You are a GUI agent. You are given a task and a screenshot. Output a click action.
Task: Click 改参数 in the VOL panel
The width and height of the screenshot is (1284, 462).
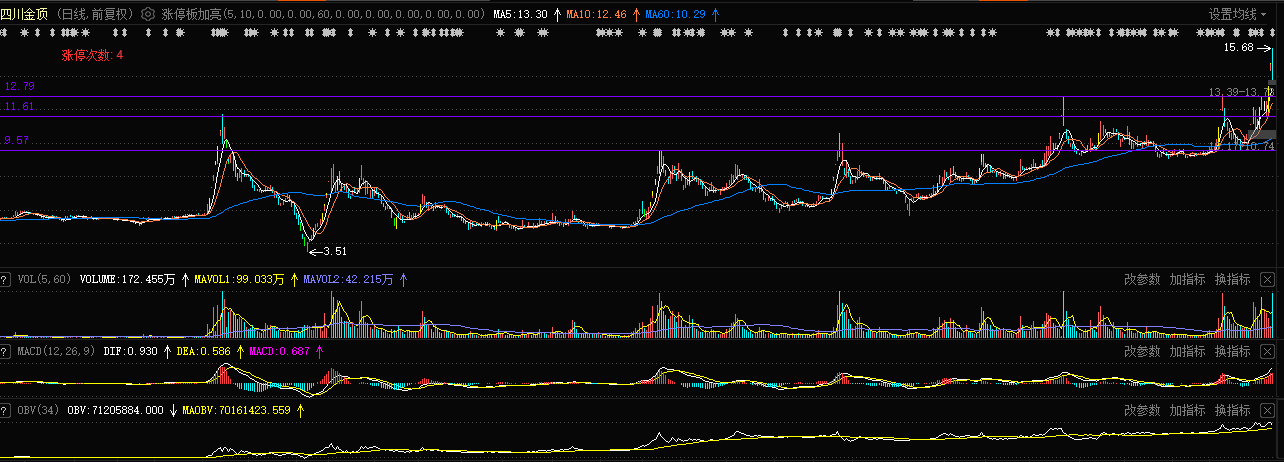[1142, 279]
